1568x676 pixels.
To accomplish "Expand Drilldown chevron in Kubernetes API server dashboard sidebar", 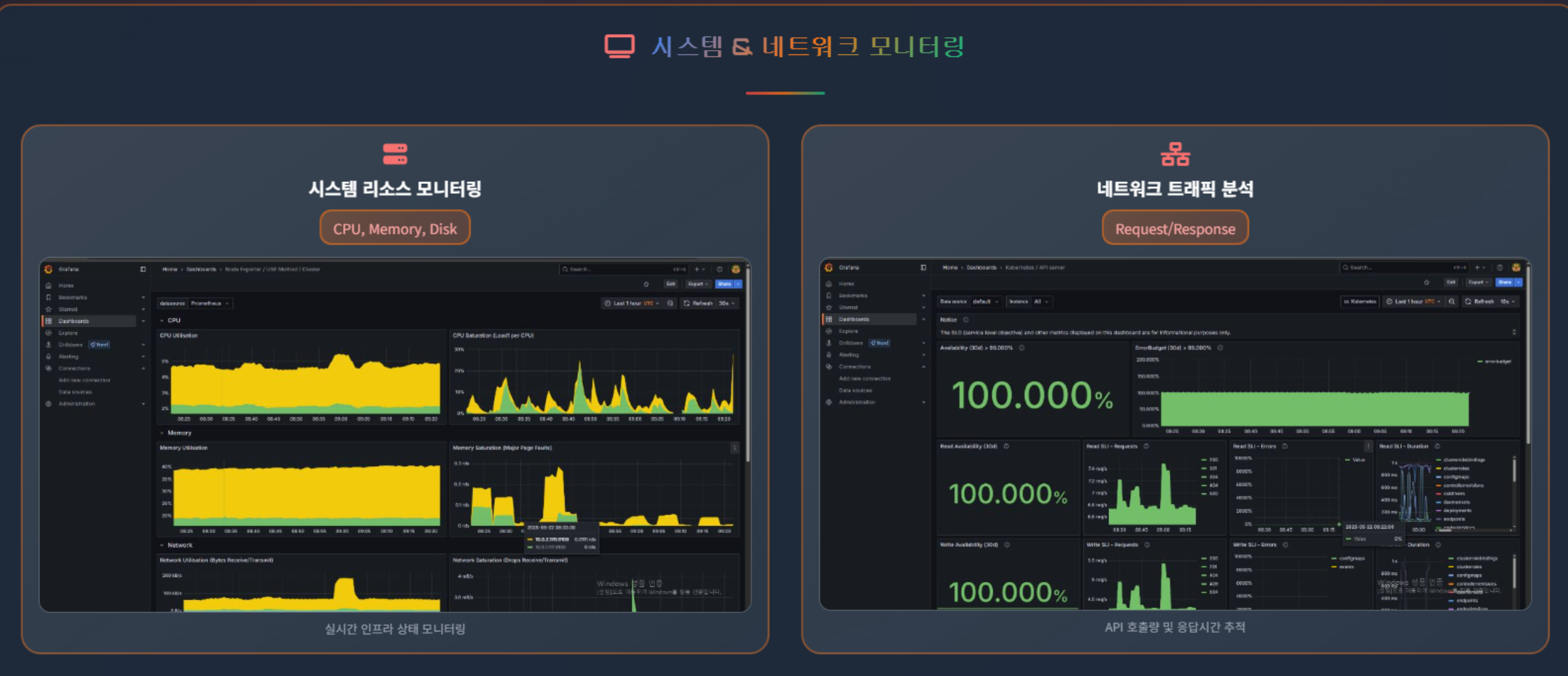I will pos(923,343).
